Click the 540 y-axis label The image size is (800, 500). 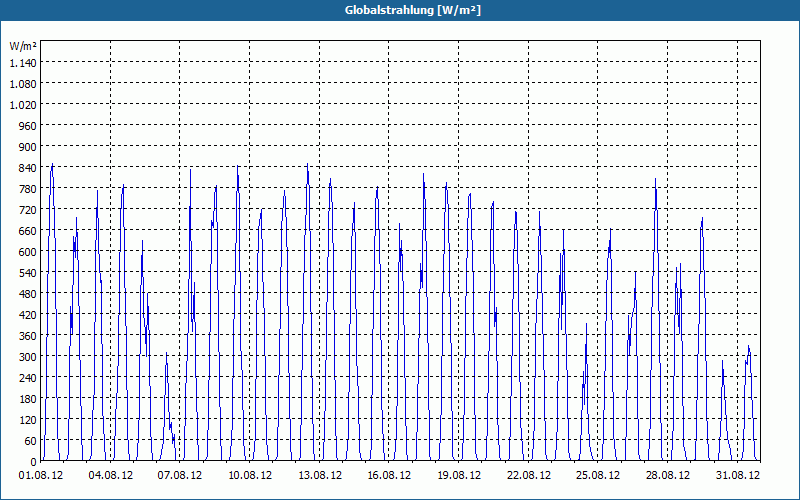point(28,273)
